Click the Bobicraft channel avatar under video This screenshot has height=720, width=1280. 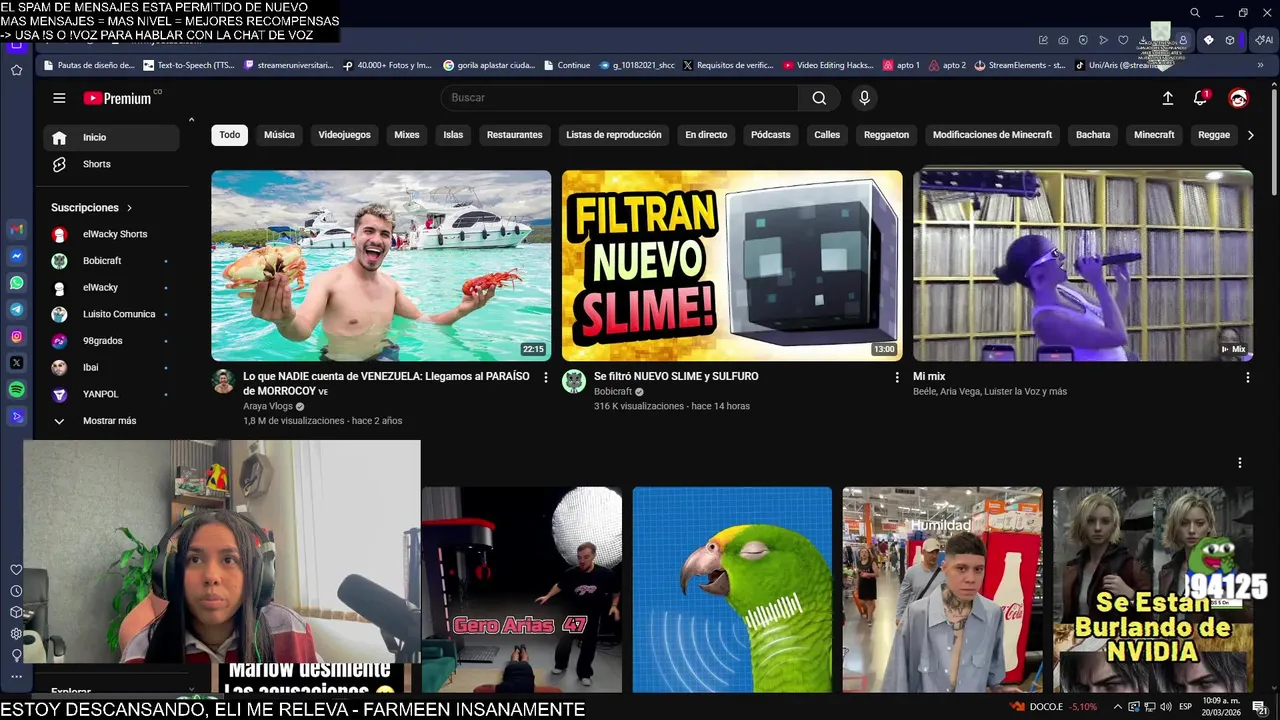[x=574, y=381]
